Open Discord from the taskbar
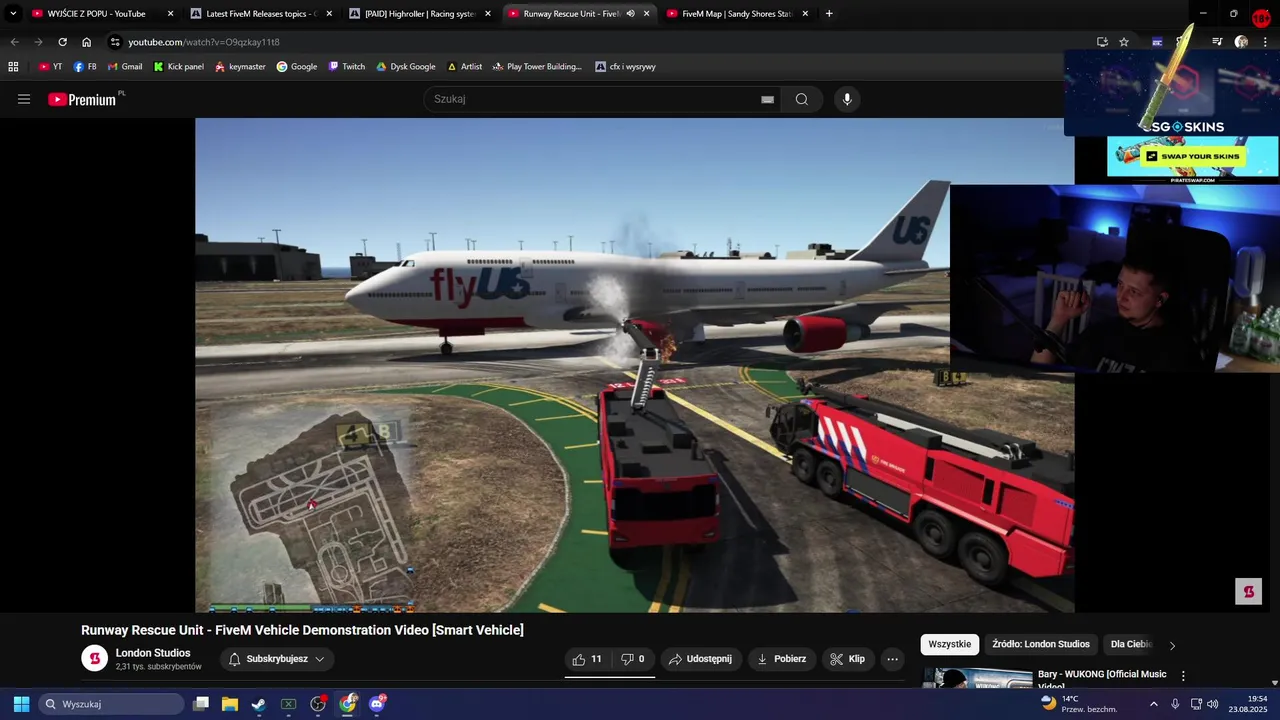Screen dimensions: 1280x720 (x=377, y=704)
